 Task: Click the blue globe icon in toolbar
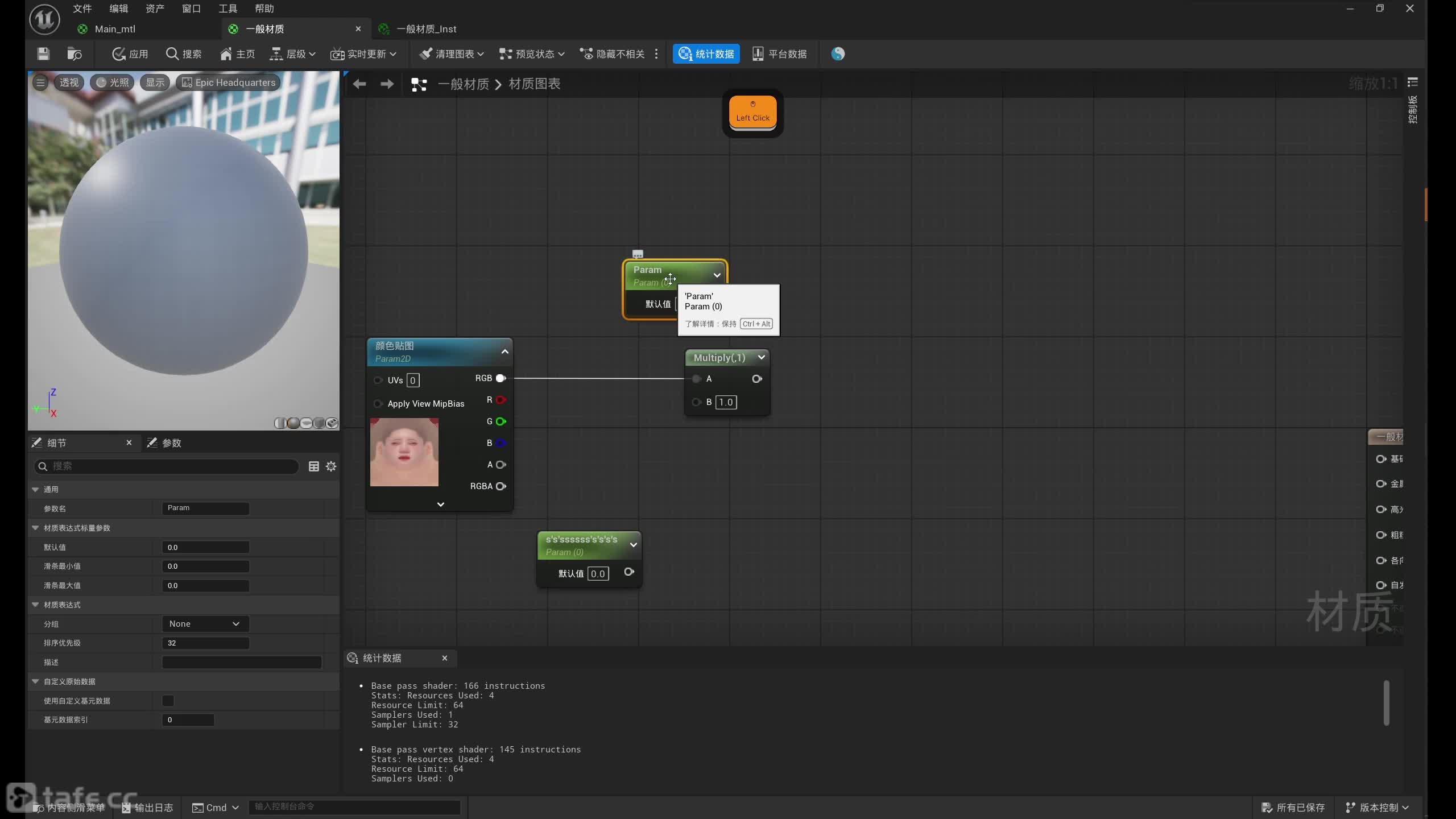pos(838,54)
